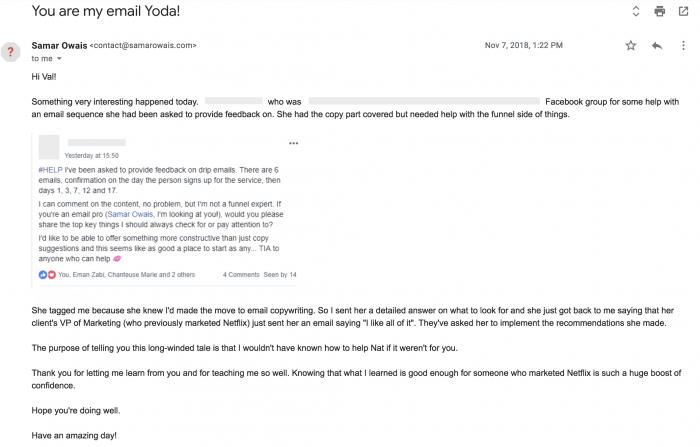Screen dimensions: 700x447
Task: Click the sender name Samar Owais
Action: (x=59, y=46)
